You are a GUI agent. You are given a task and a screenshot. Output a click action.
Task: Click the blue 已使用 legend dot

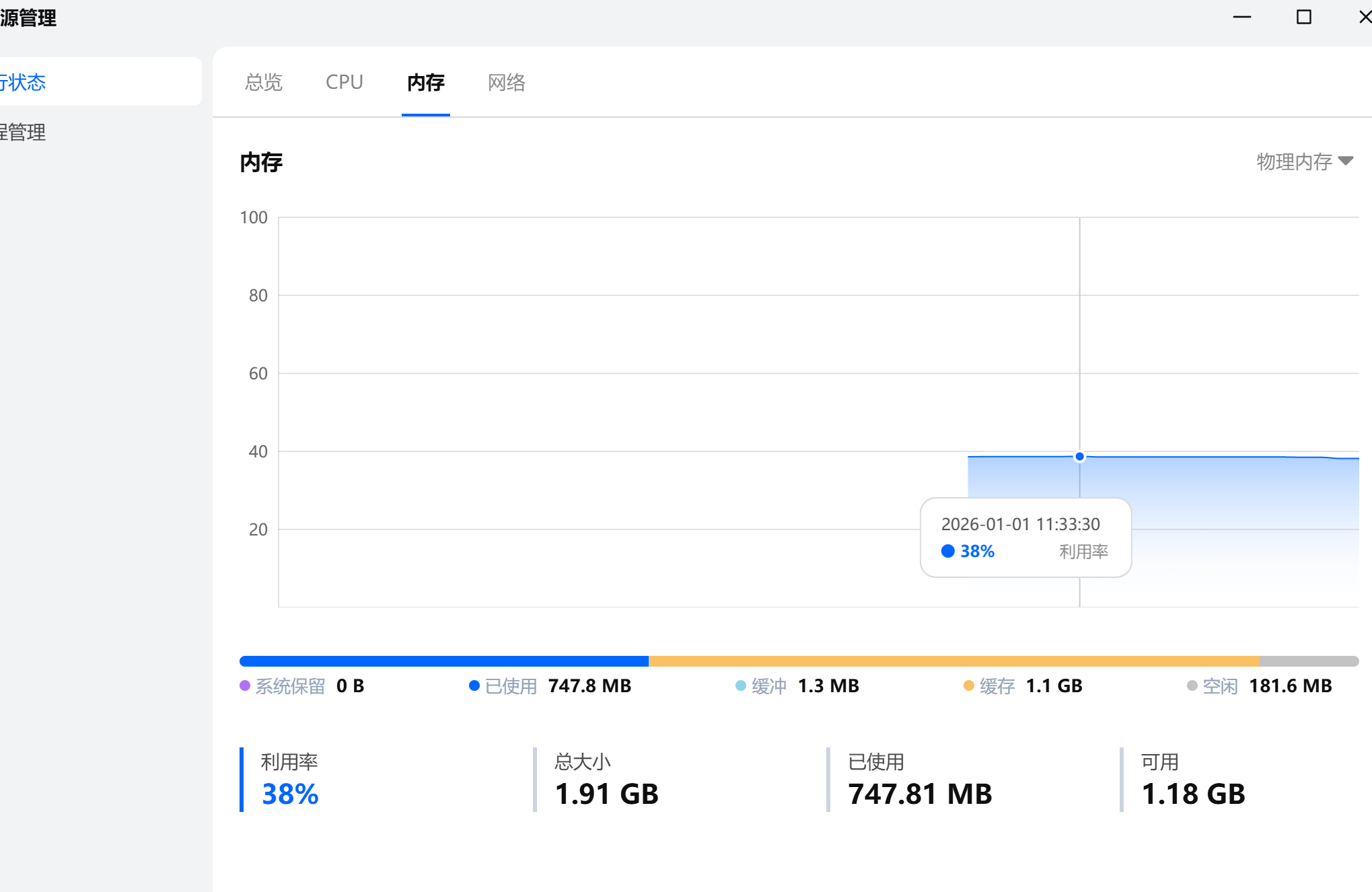tap(474, 685)
